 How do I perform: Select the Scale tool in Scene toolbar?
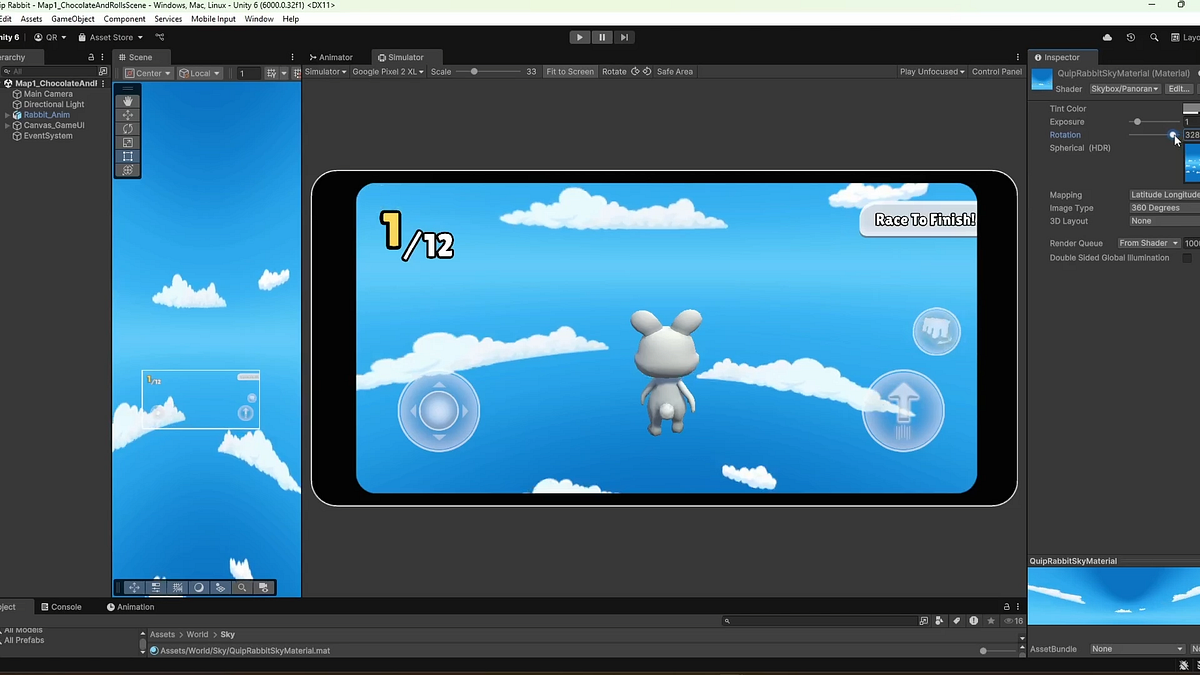pyautogui.click(x=127, y=141)
